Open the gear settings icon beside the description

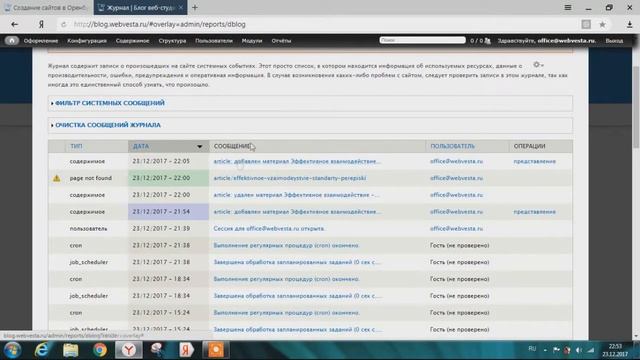pyautogui.click(x=538, y=64)
